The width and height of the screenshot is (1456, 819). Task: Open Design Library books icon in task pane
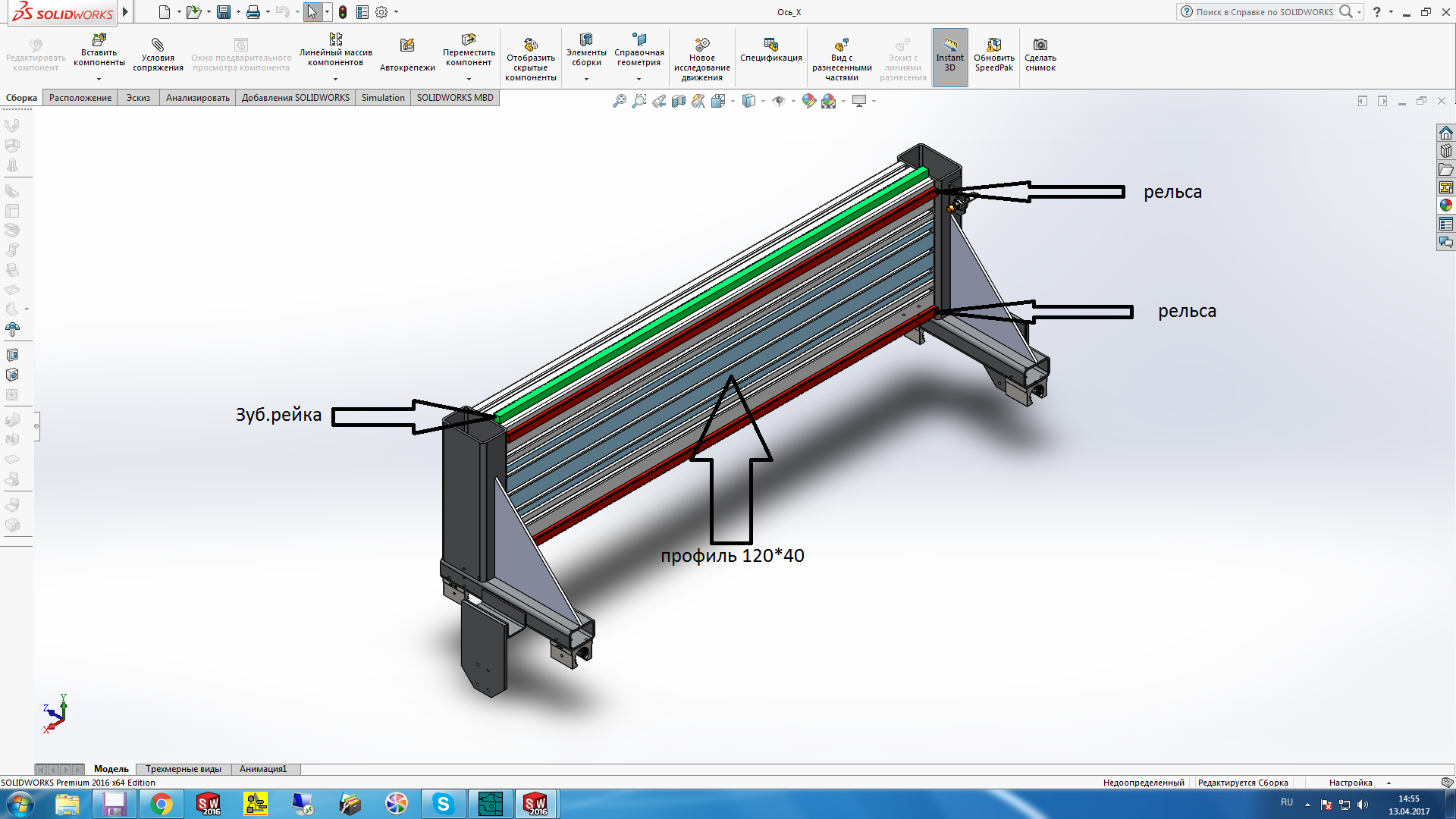click(1446, 151)
